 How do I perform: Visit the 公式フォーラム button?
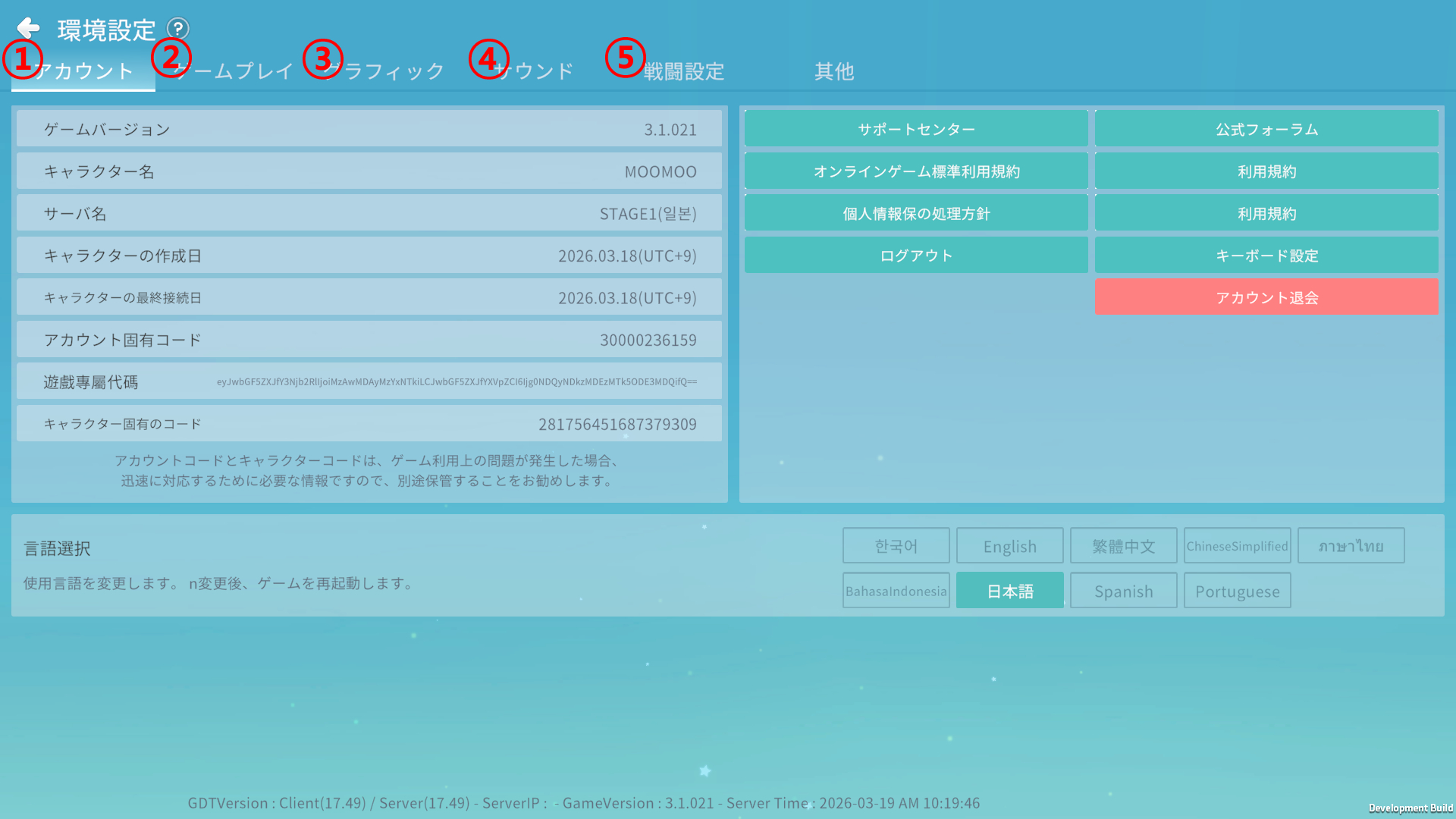pyautogui.click(x=1266, y=129)
